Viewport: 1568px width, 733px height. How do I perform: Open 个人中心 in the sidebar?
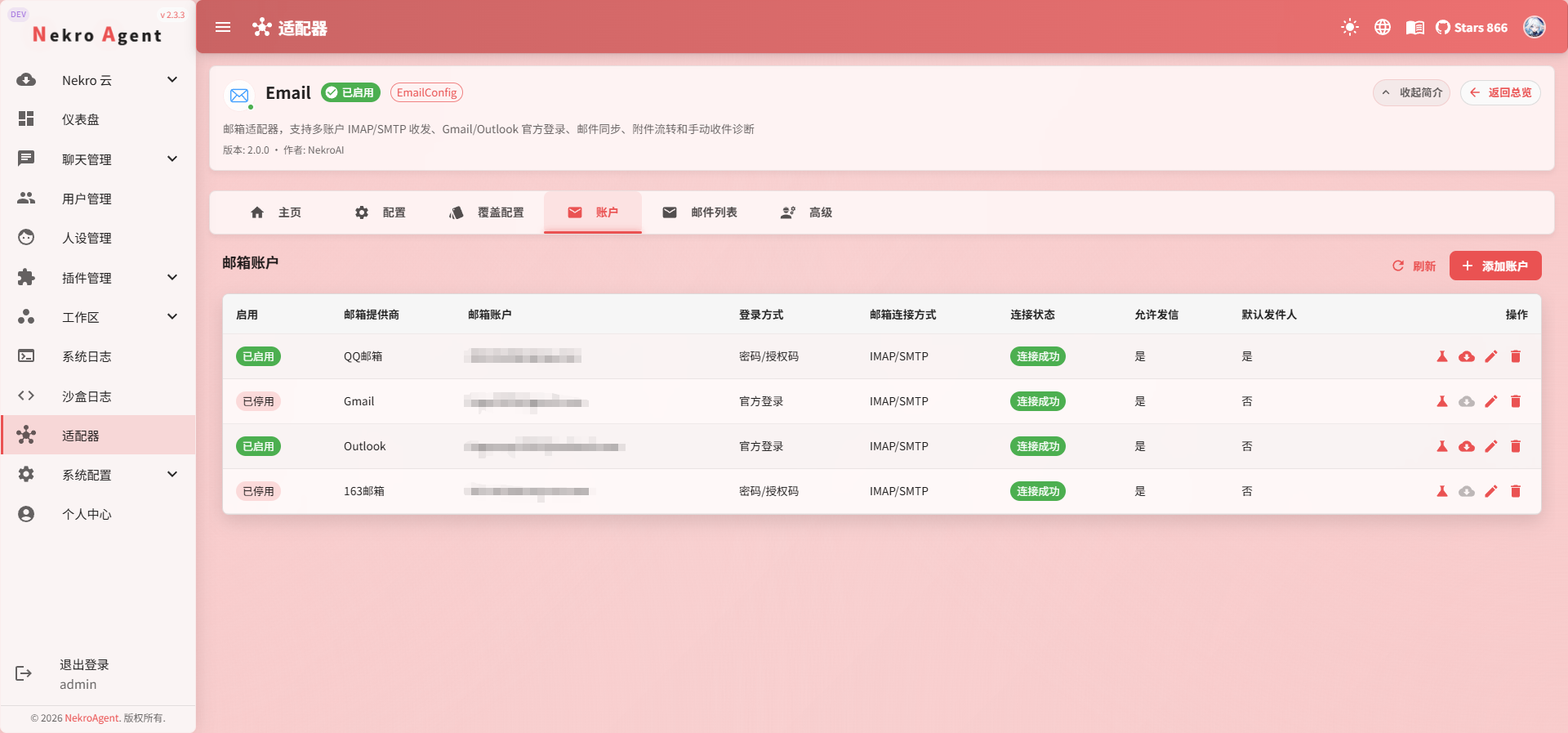98,514
